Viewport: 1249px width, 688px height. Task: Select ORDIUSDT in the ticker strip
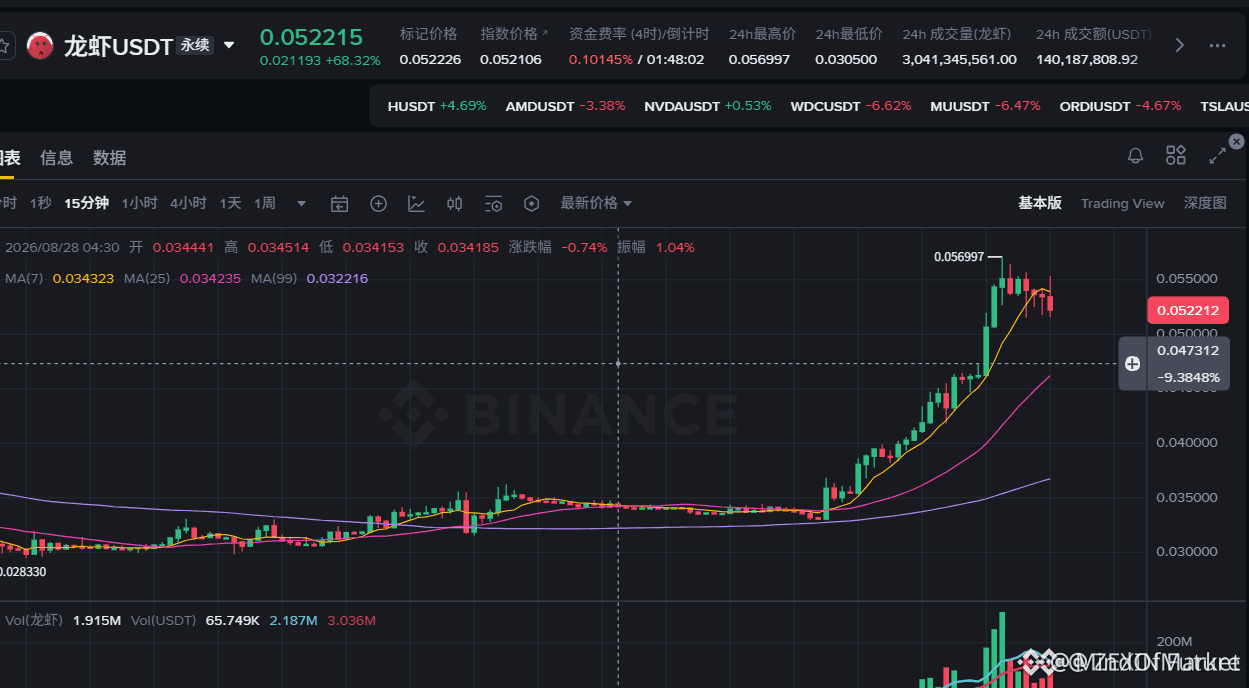pos(1120,105)
